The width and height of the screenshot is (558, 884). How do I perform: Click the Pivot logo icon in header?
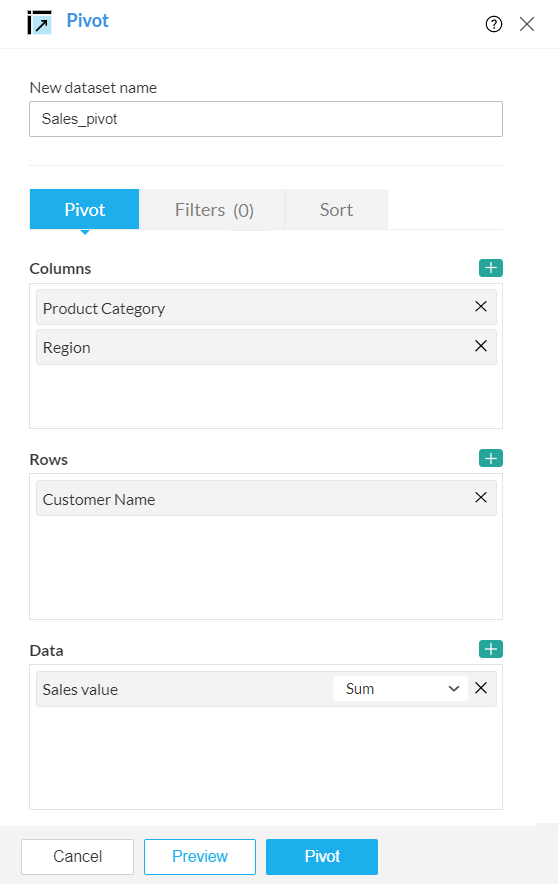39,23
